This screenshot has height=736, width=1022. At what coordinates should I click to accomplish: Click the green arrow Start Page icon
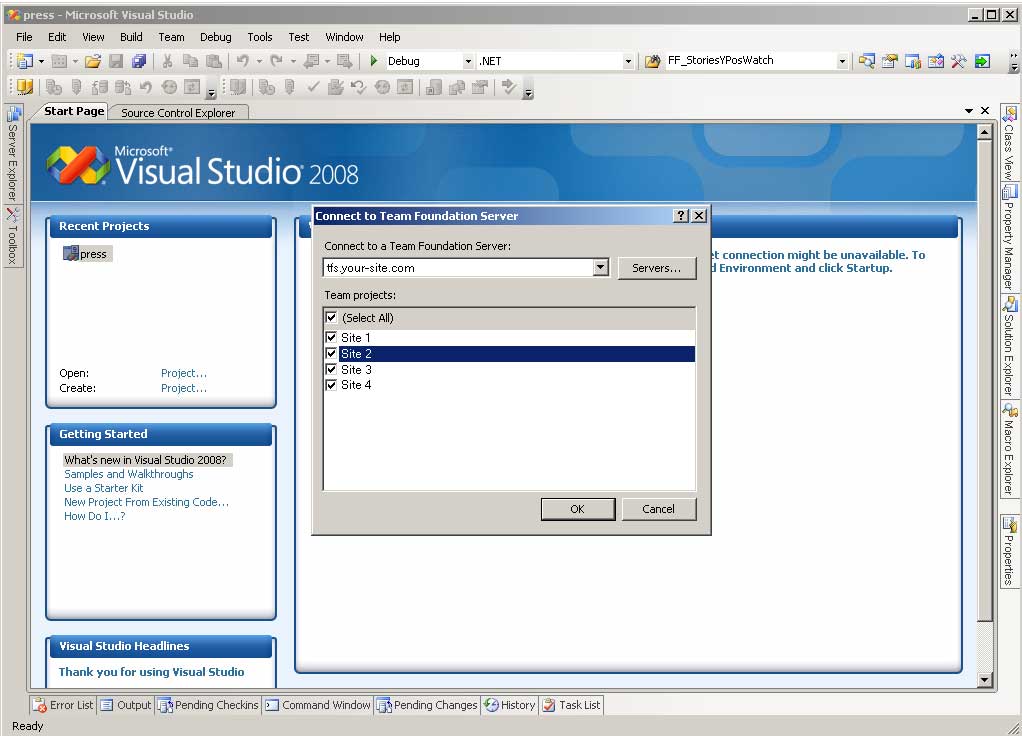982,61
